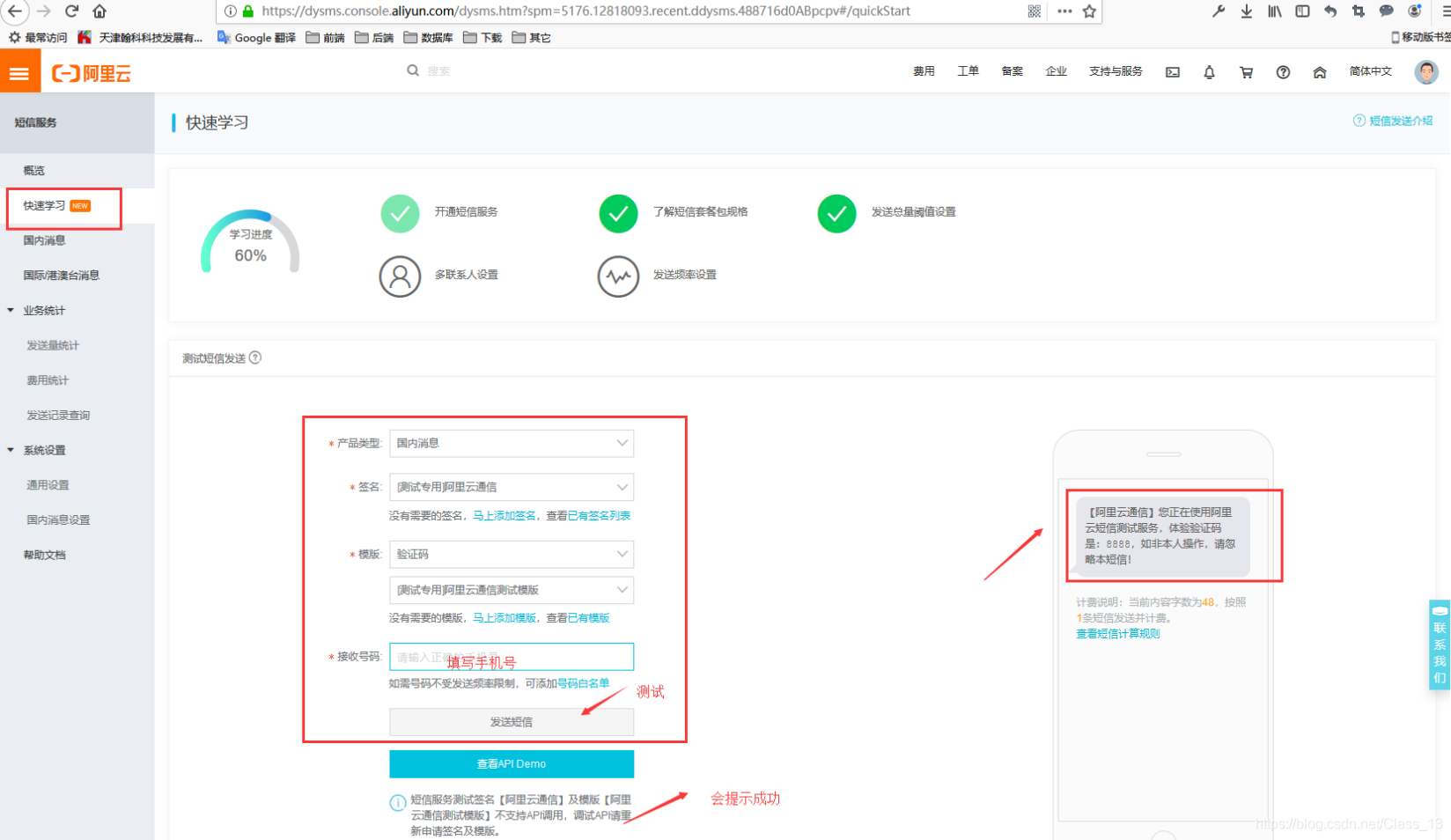Toggle browser sidebar icon
1451x840 pixels.
click(1302, 11)
